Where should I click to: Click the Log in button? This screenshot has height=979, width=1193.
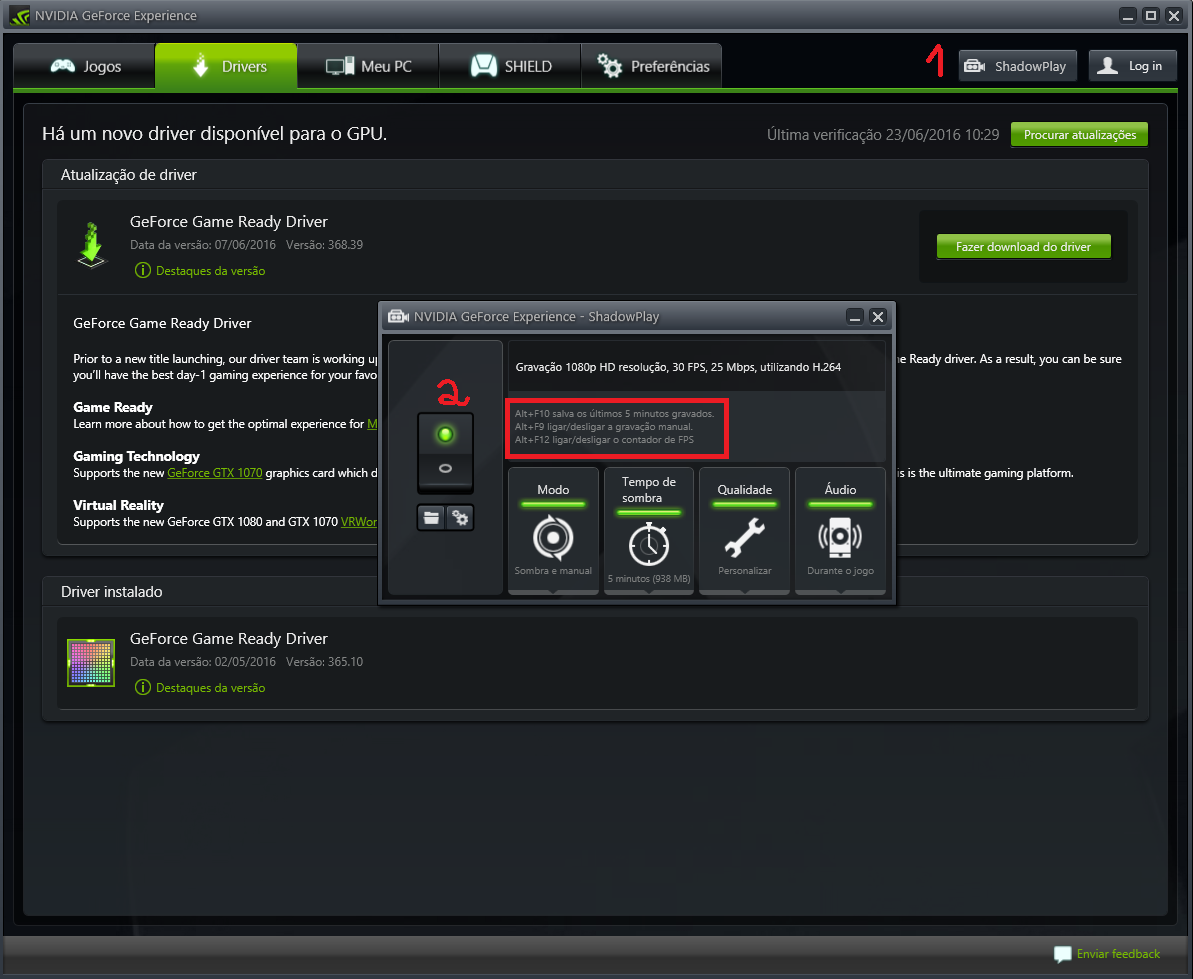(1132, 66)
